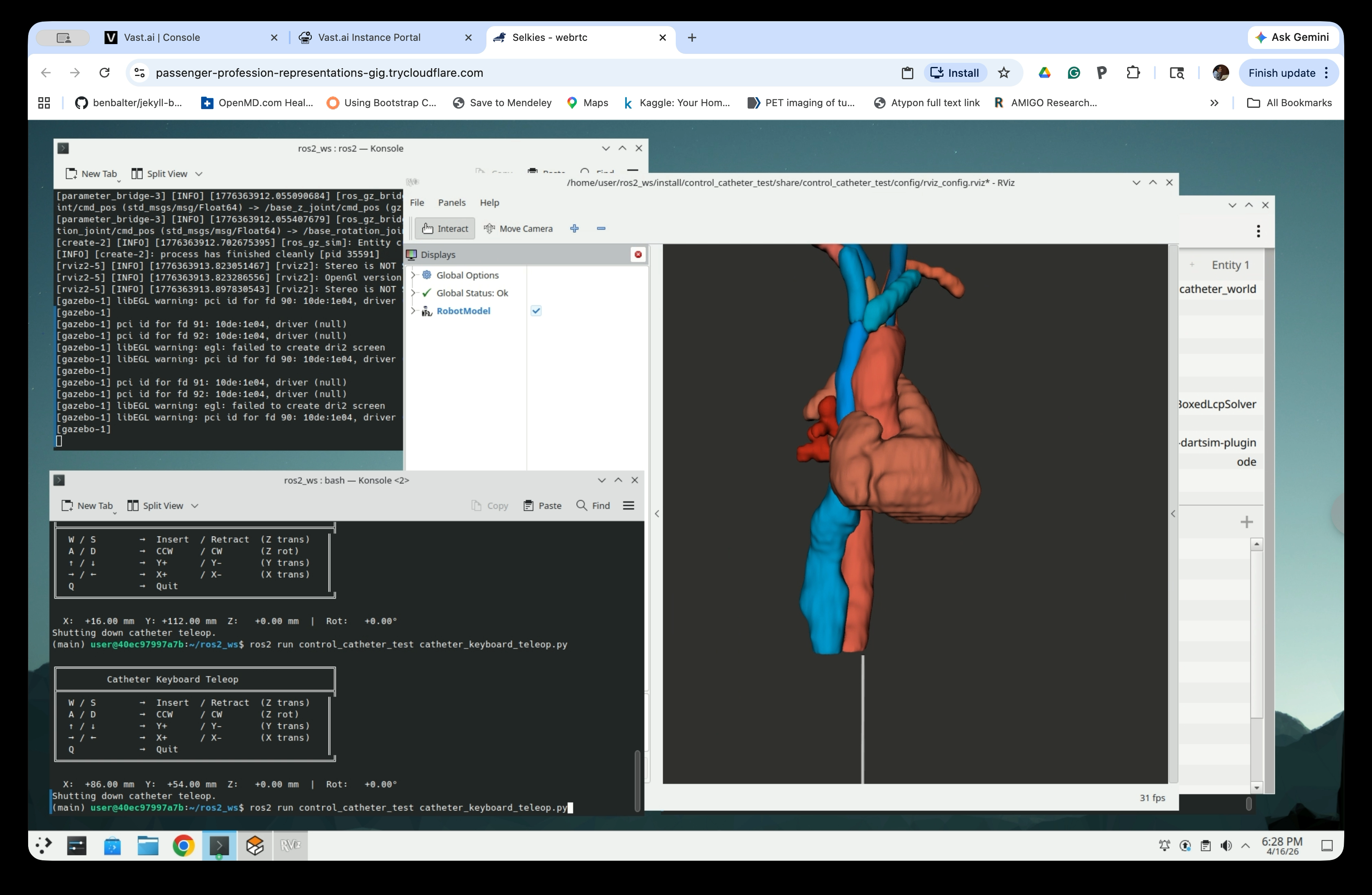Viewport: 1372px width, 895px height.
Task: Enable the Grammarly extension icon
Action: point(1073,73)
